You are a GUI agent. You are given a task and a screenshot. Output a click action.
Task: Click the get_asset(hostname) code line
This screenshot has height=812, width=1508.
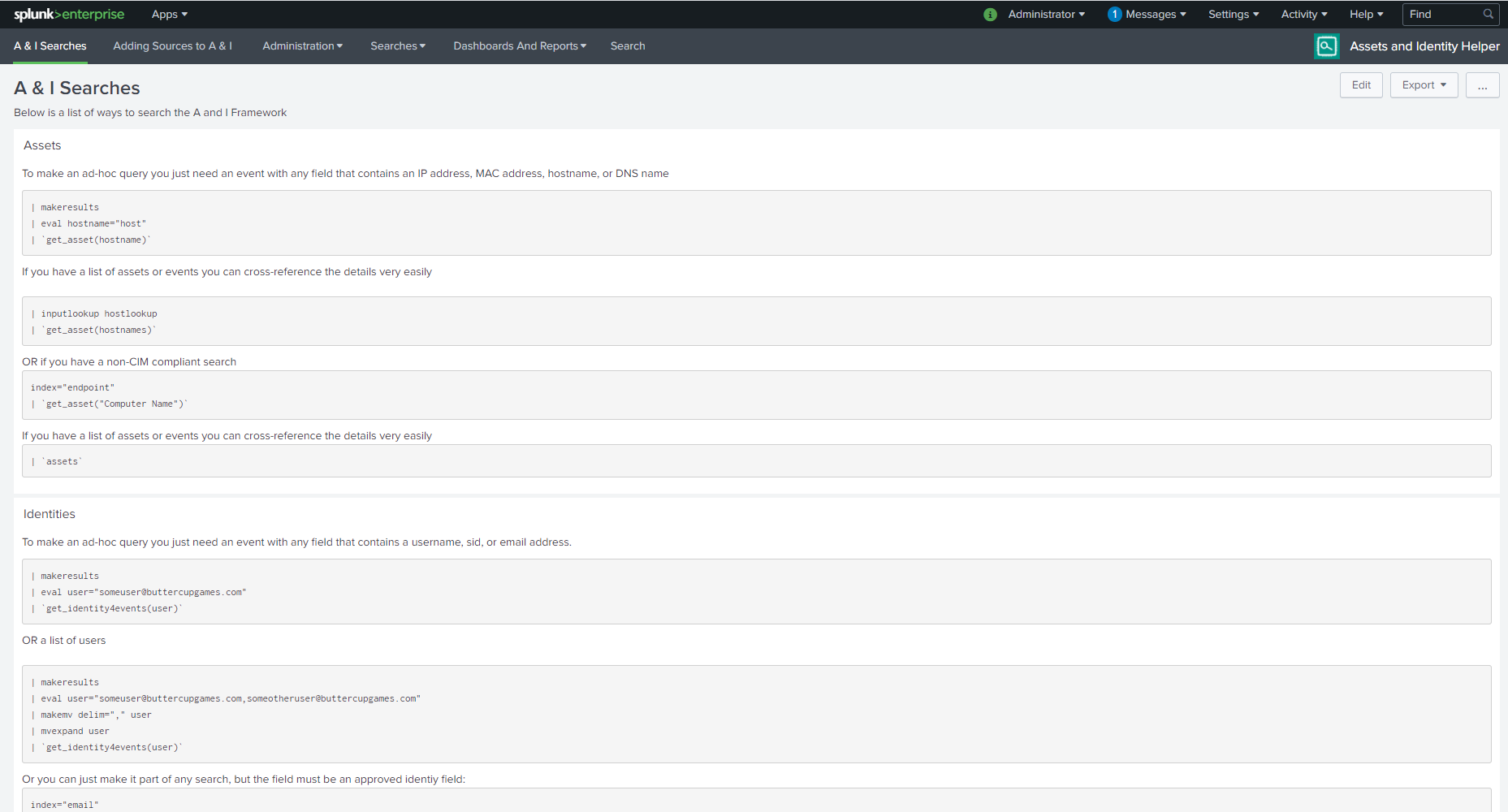pos(91,240)
